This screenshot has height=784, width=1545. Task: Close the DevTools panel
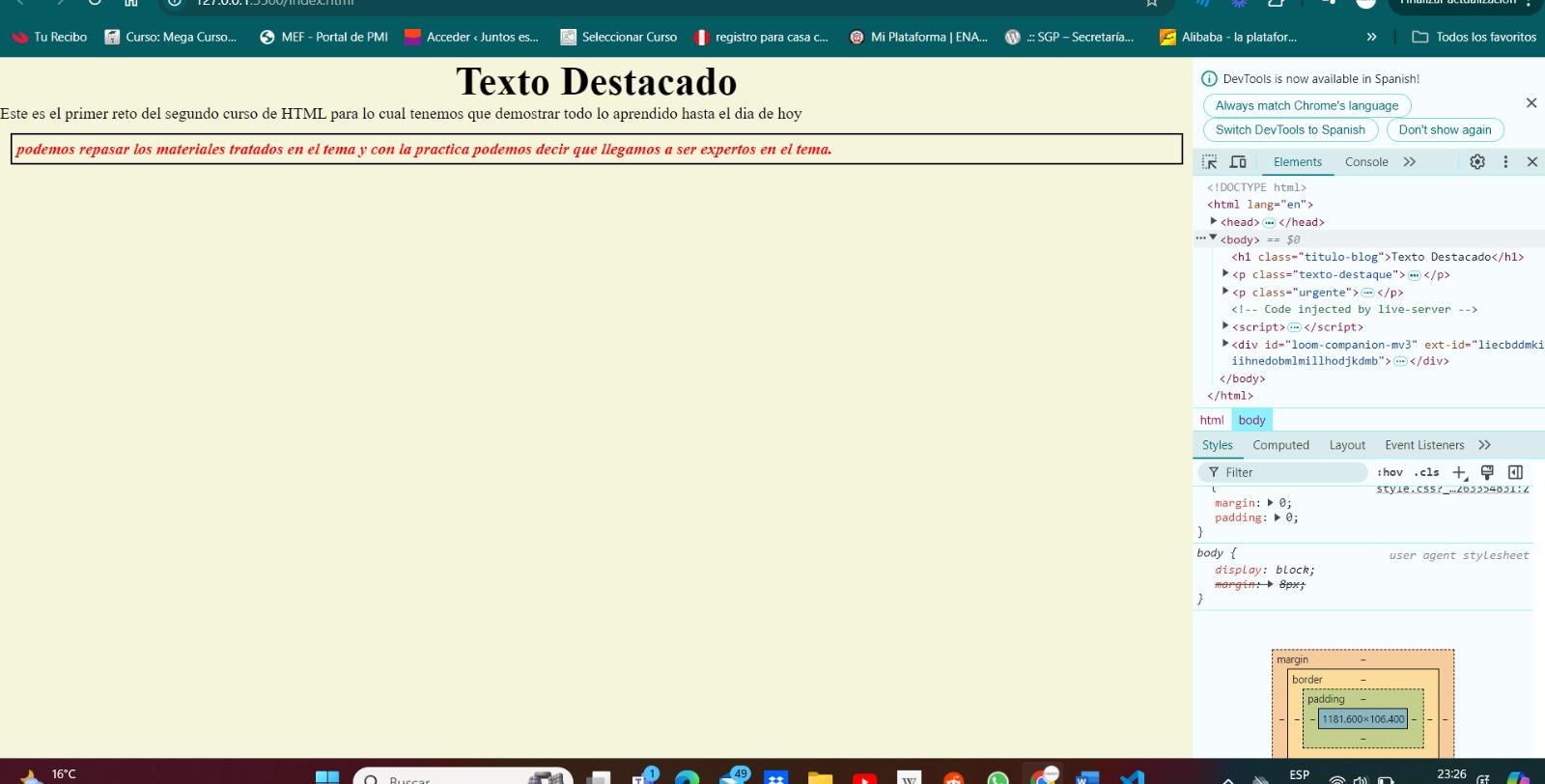coord(1531,162)
